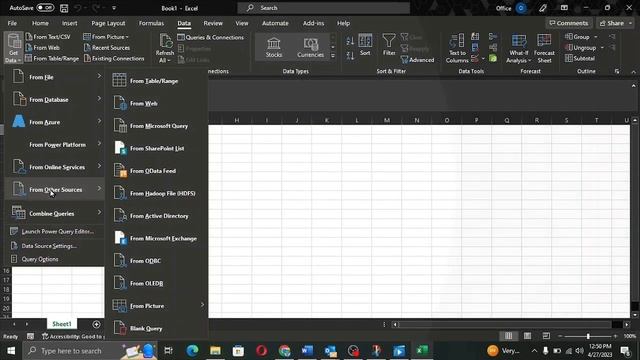The image size is (640, 360).
Task: Click Forecast Sheet button
Action: pos(544,49)
